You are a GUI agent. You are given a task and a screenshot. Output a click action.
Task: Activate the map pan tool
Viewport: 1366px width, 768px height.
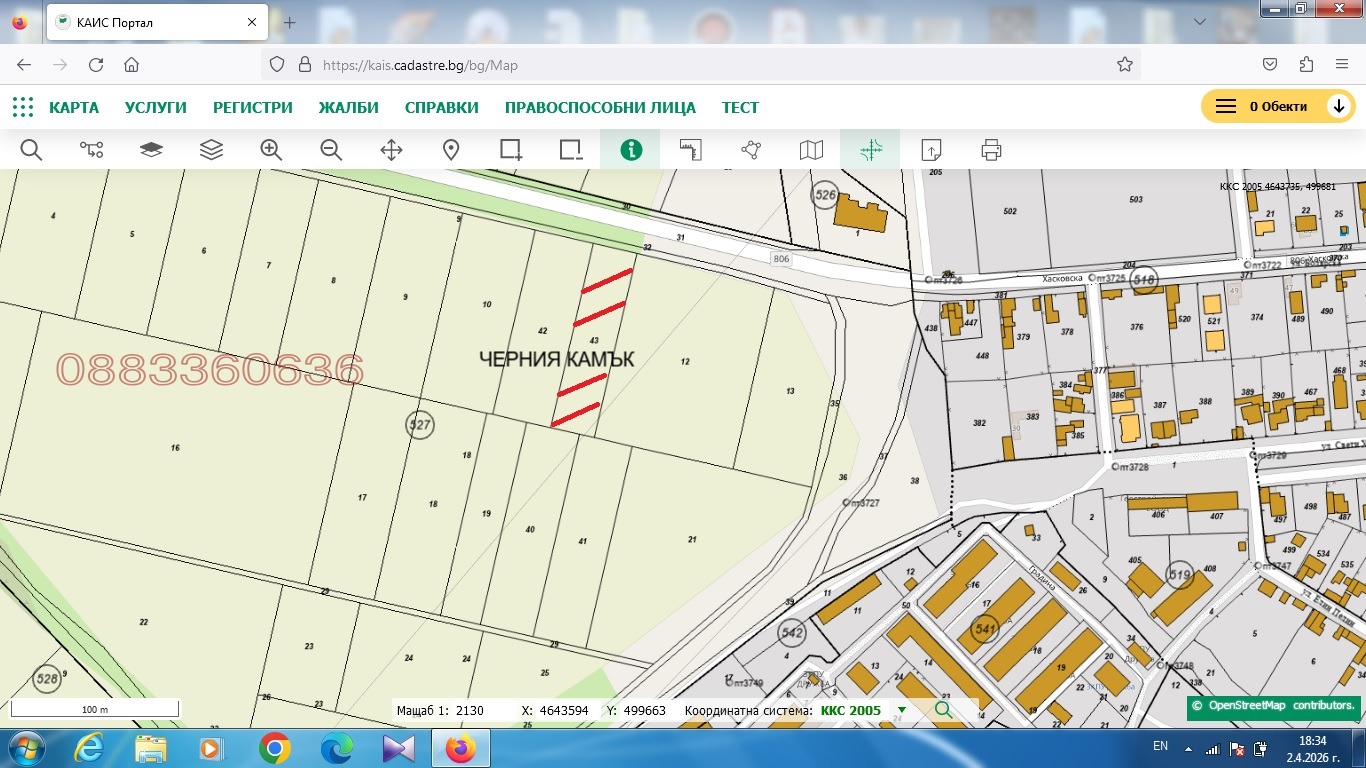(391, 150)
